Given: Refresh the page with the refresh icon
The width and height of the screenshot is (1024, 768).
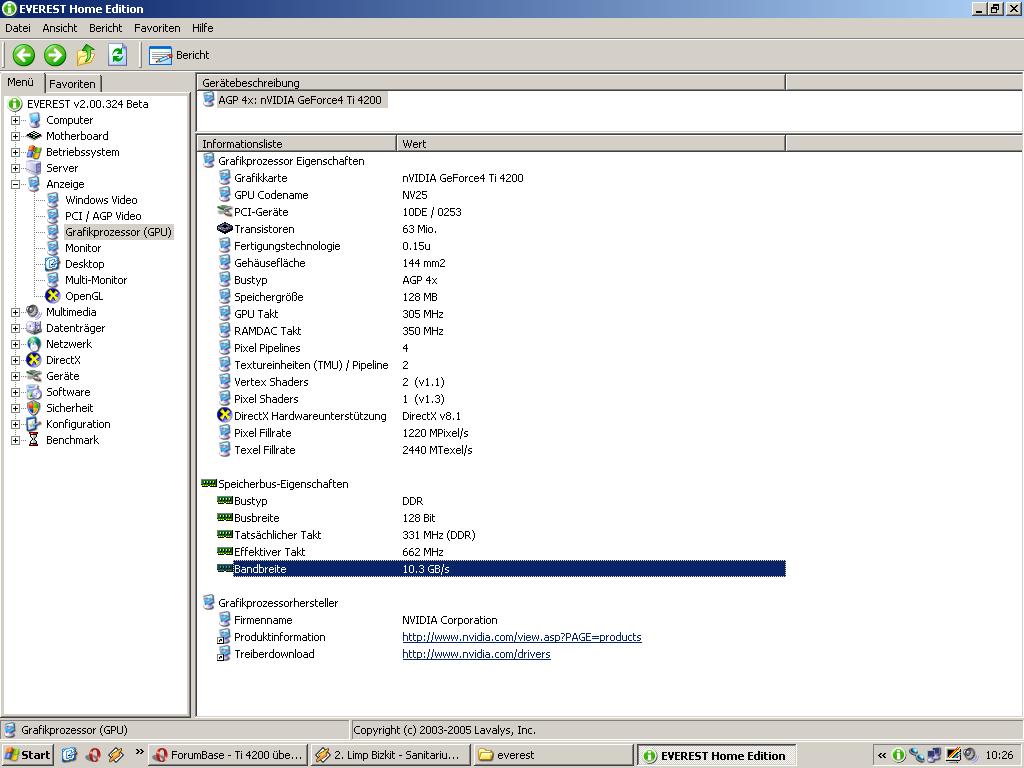Looking at the screenshot, I should (118, 55).
